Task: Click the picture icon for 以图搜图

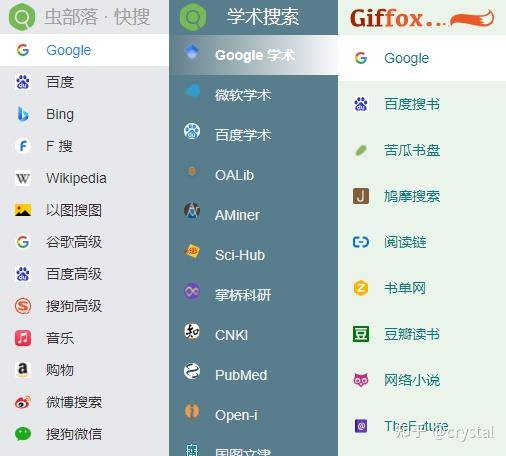Action: pos(23,210)
